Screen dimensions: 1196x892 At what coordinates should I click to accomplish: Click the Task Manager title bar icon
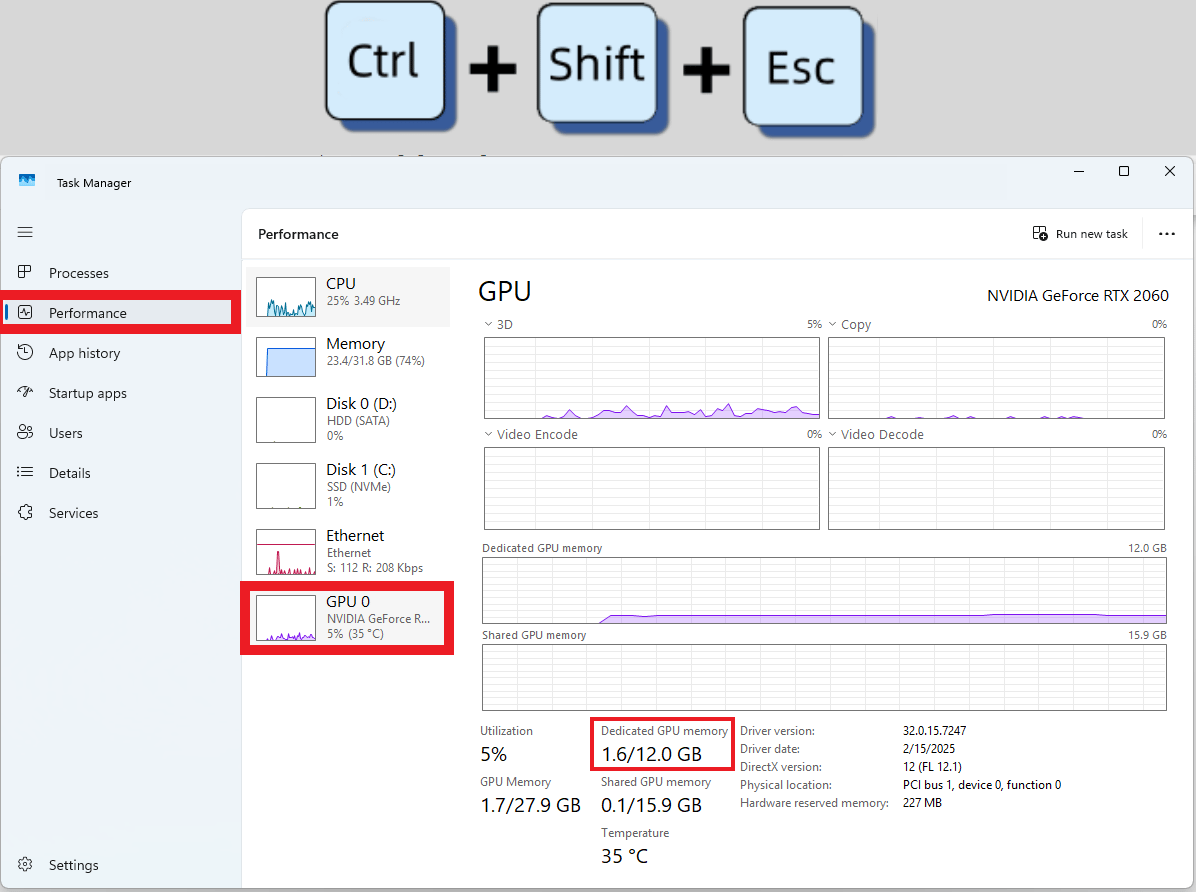click(x=27, y=181)
